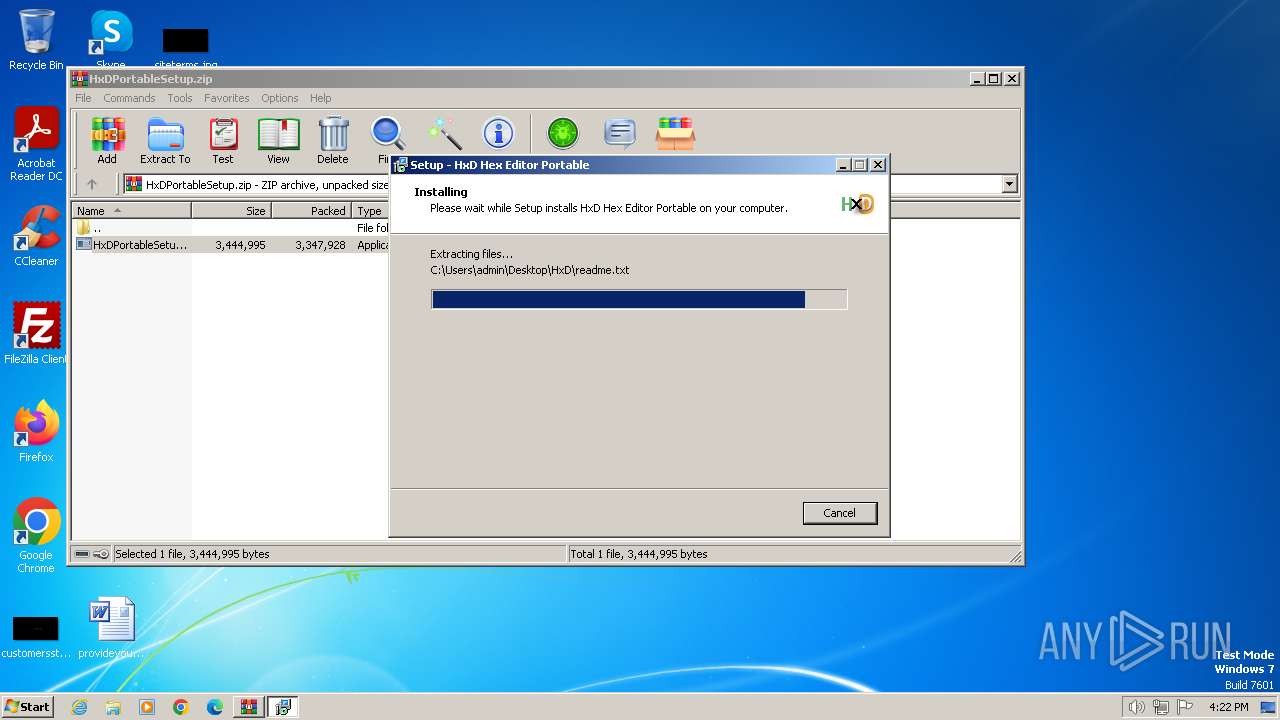1280x720 pixels.
Task: Open the Help menu
Action: coord(321,98)
